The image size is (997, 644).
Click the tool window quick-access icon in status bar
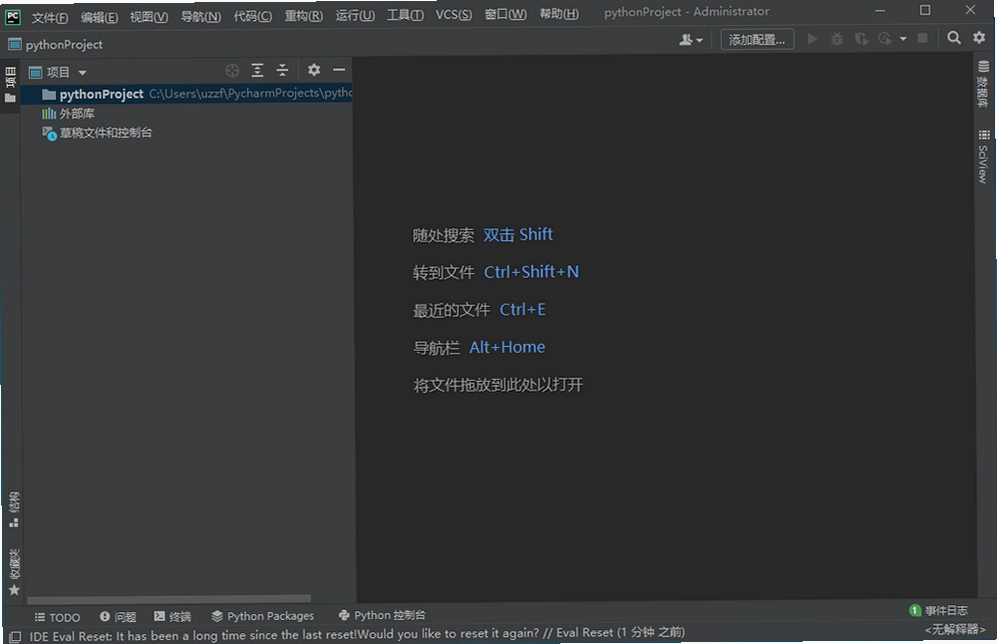pyautogui.click(x=15, y=636)
